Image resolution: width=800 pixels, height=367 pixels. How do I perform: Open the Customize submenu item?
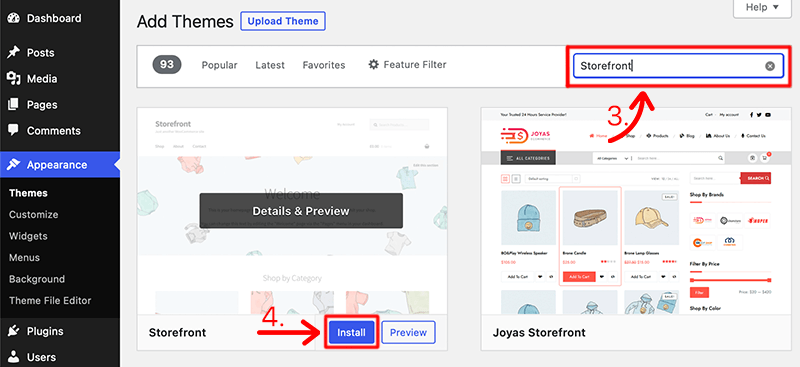click(x=34, y=214)
